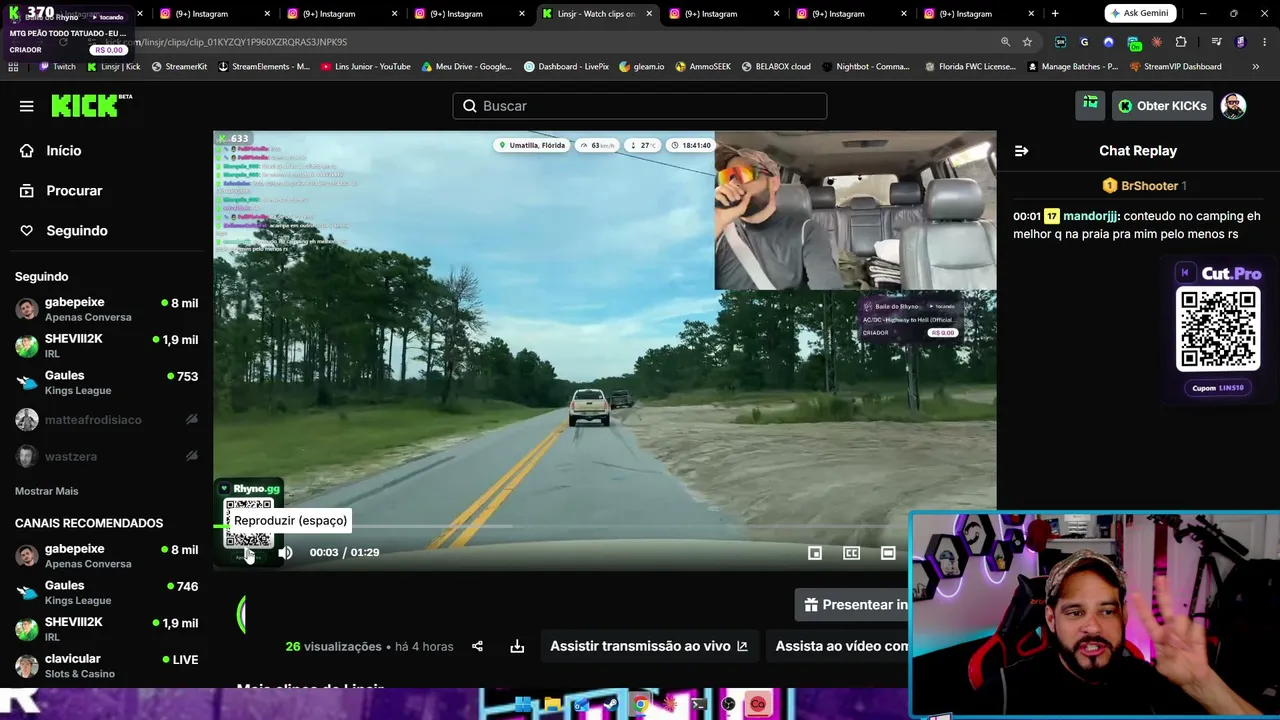Show more bookmarks with the chevron
Viewport: 1280px width, 720px height.
click(x=1256, y=67)
